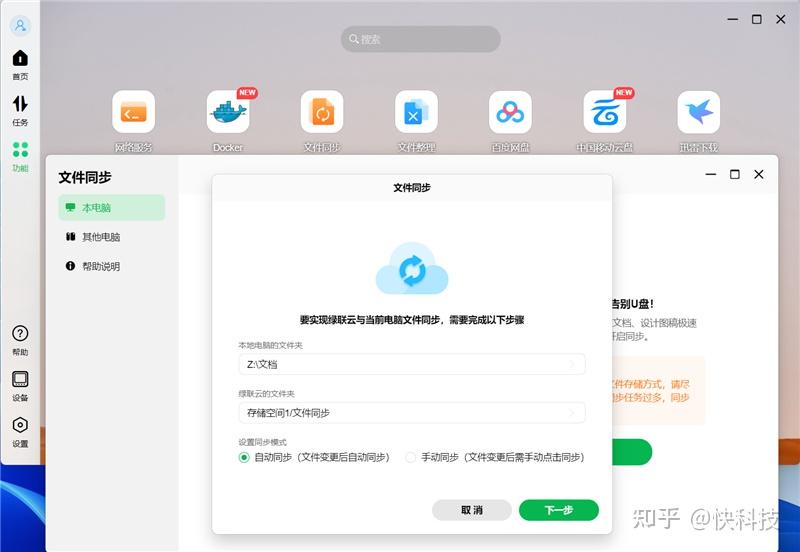Choose cloud folder 存储空间1/文件同步
Viewport: 800px width, 552px height.
pyautogui.click(x=412, y=413)
